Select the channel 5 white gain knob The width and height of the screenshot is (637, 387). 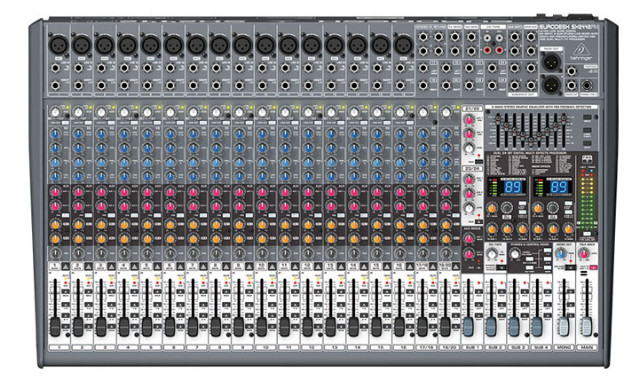coord(147,112)
